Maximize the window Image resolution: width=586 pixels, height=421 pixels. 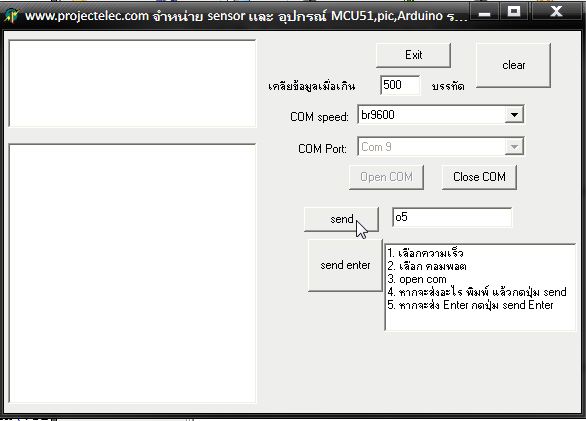[x=514, y=12]
